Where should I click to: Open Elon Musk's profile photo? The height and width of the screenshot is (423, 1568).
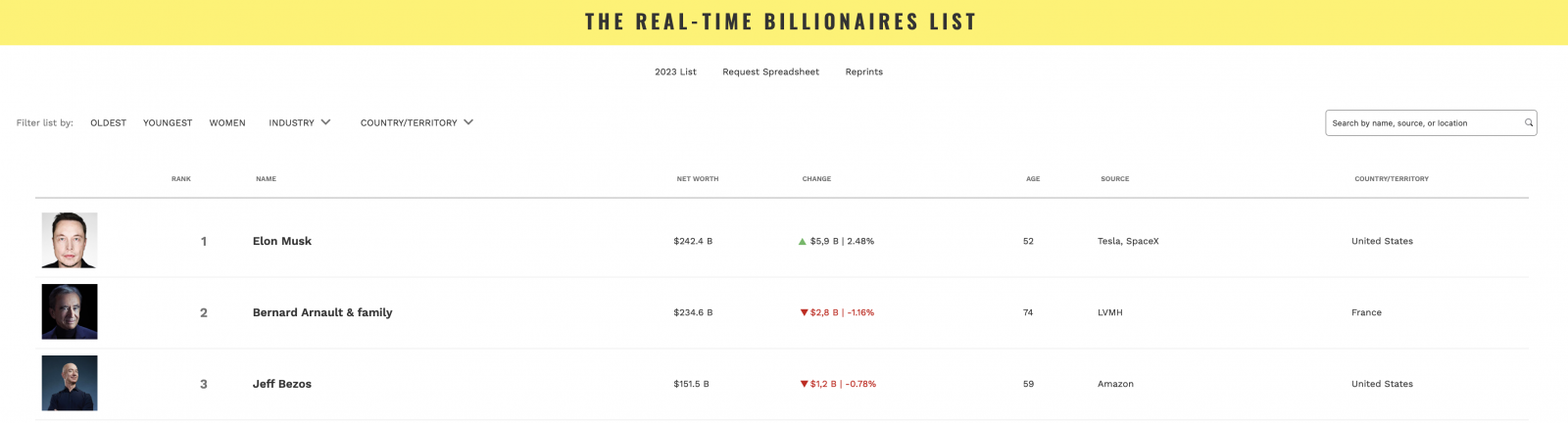pos(70,241)
